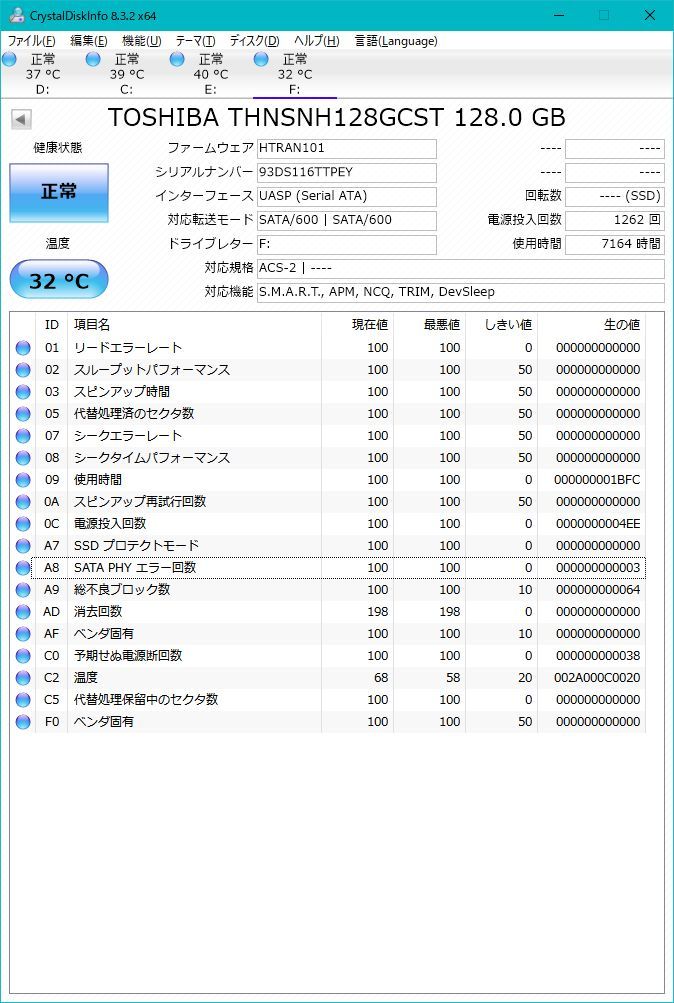Image resolution: width=674 pixels, height=1003 pixels.
Task: Click the しきい値 column header
Action: [502, 325]
